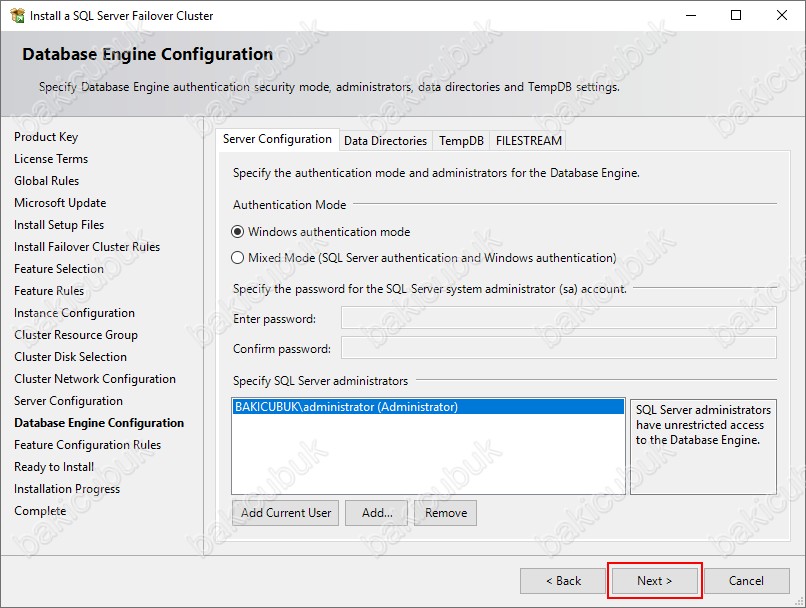The width and height of the screenshot is (806, 608).
Task: Select BAKICUBUK\administrator in administrators list
Action: tap(428, 407)
